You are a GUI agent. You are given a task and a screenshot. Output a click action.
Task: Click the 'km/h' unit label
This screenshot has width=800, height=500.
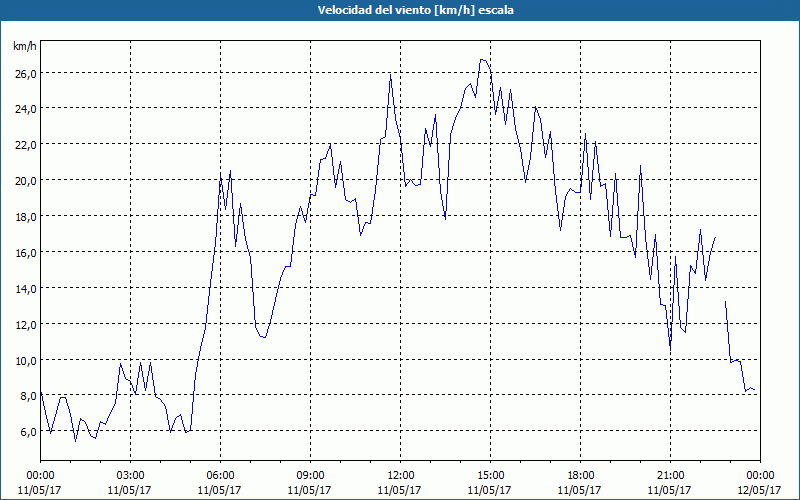(x=24, y=46)
